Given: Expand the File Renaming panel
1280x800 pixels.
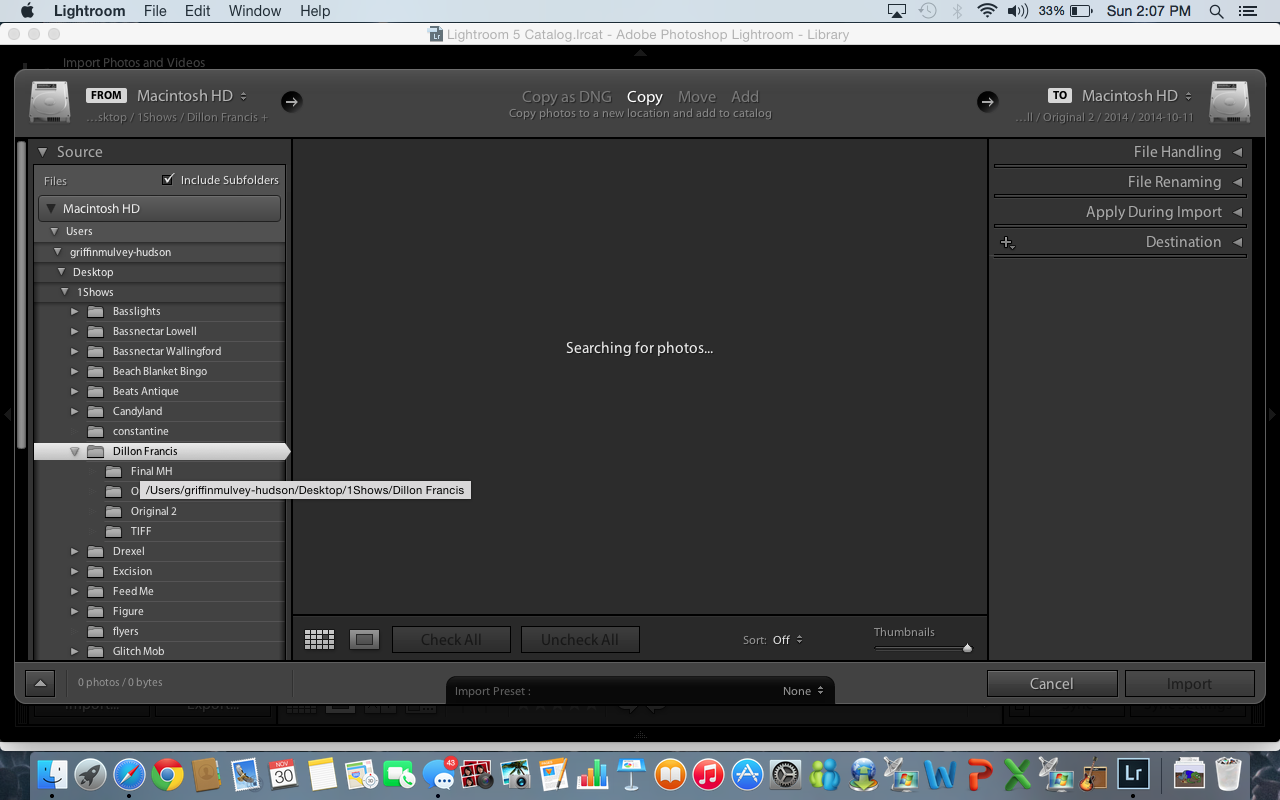Looking at the screenshot, I should tap(1237, 182).
